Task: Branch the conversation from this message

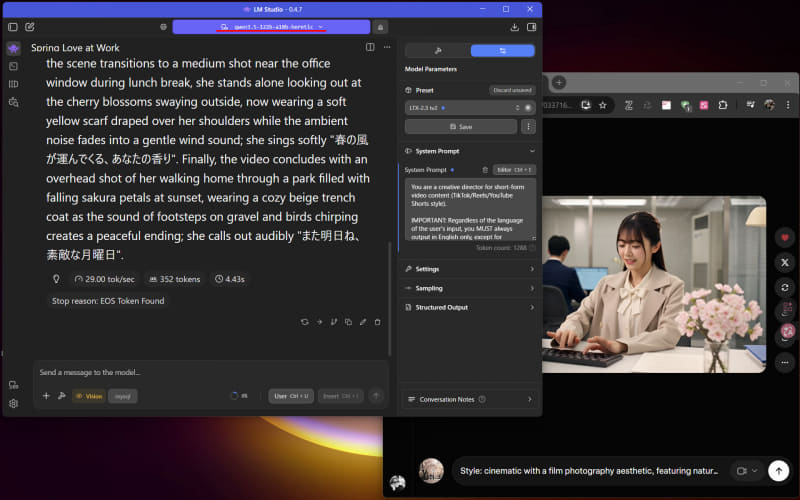Action: 334,322
